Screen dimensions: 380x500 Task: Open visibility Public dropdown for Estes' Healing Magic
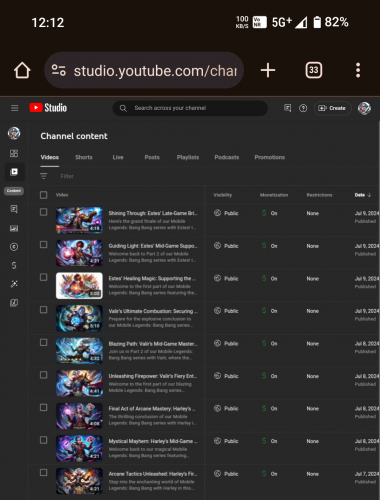tap(226, 278)
